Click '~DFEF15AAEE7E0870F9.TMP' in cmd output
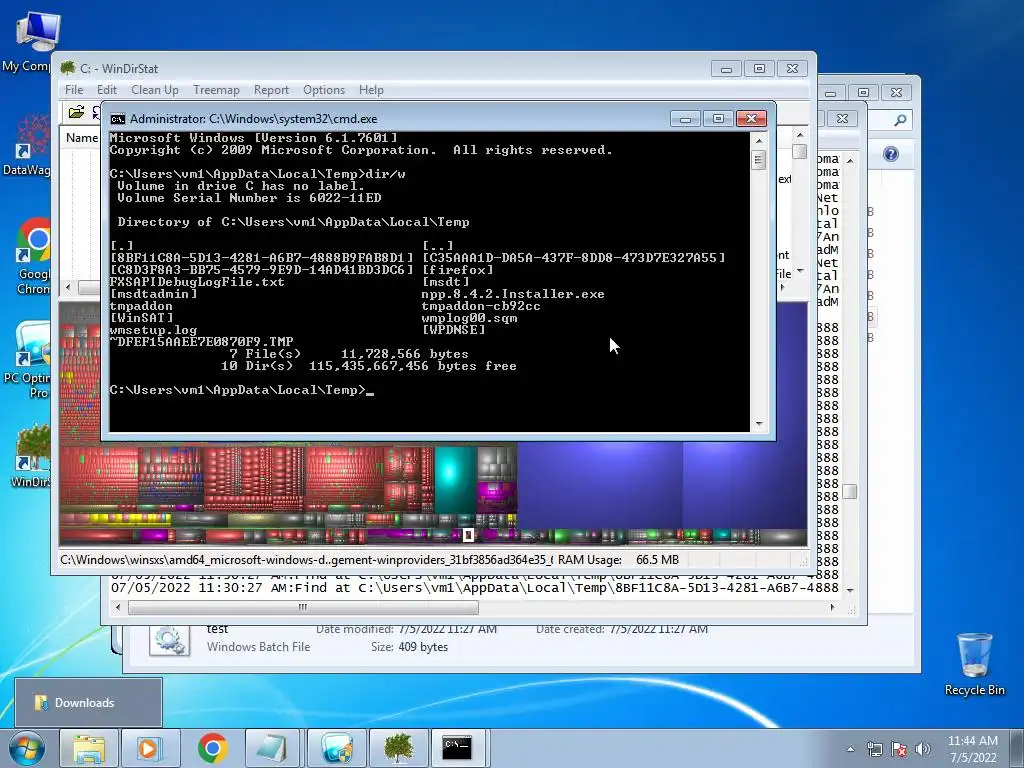The height and width of the screenshot is (768, 1024). click(201, 342)
